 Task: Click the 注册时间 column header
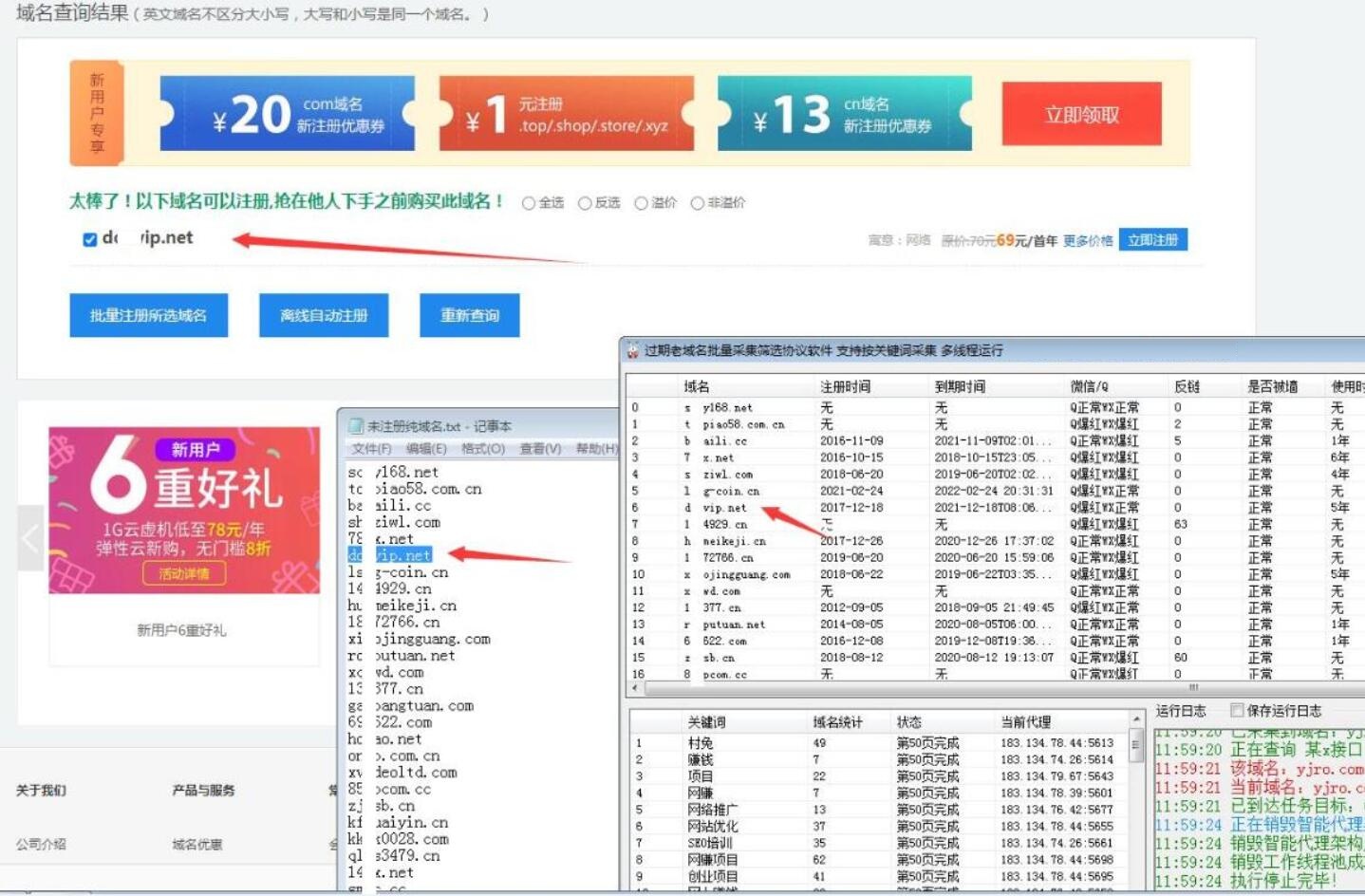click(845, 386)
